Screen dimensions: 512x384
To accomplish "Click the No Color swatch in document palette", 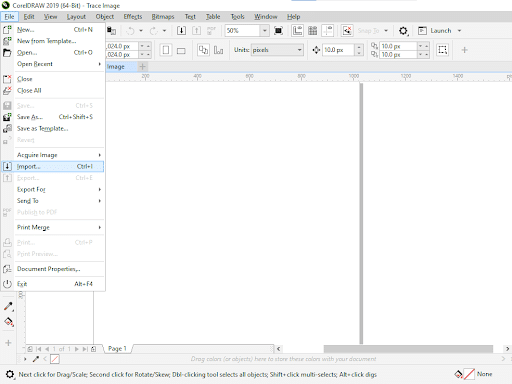I will pos(55,359).
